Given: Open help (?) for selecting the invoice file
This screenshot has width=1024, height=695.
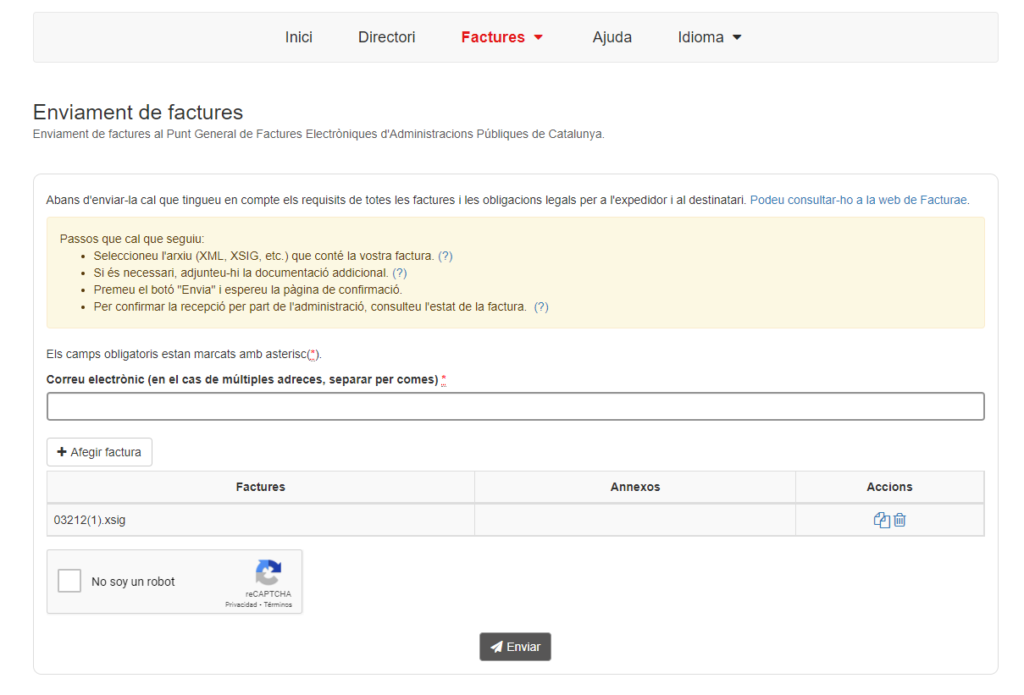Looking at the screenshot, I should click(x=445, y=256).
